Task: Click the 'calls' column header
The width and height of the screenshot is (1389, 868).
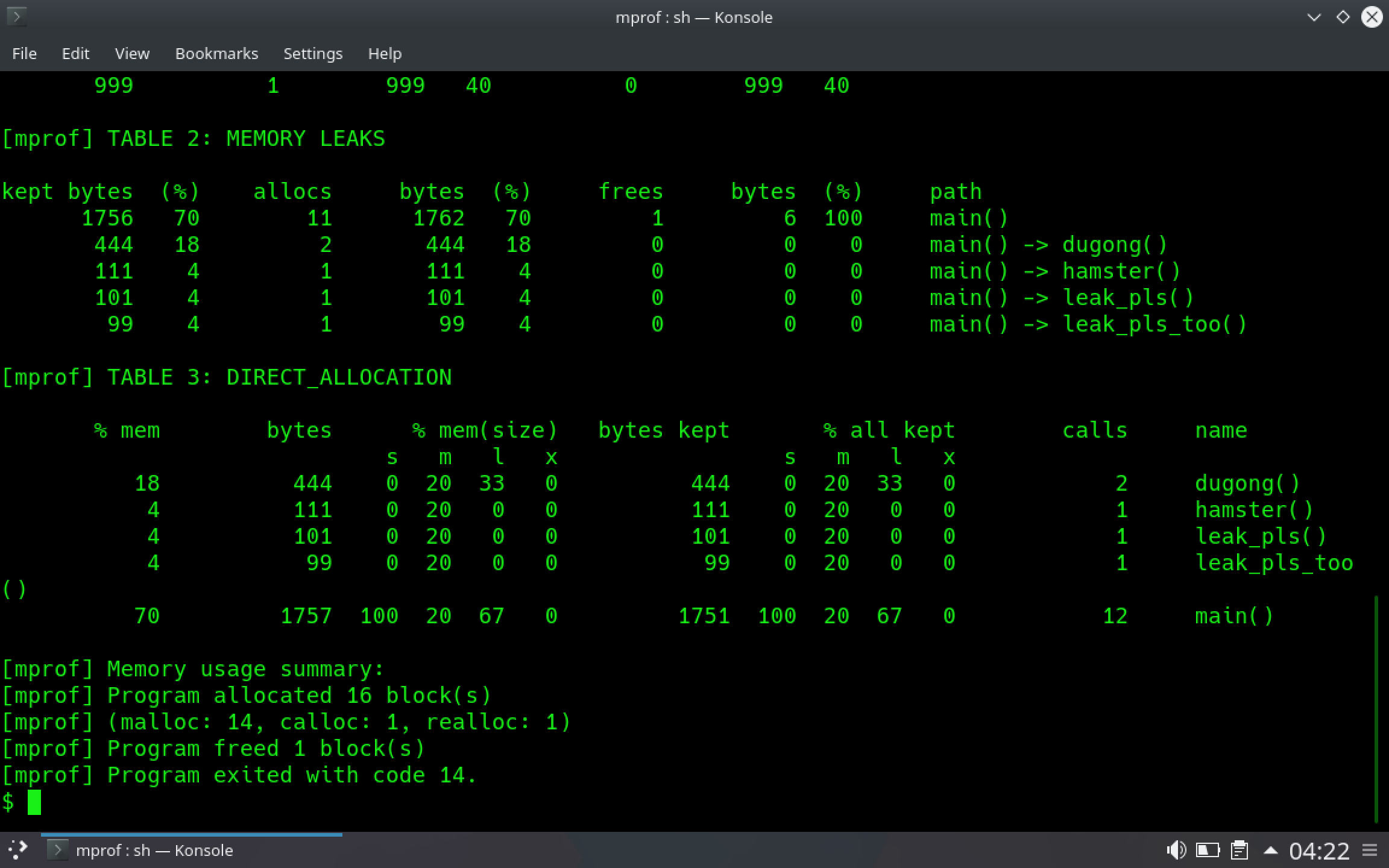Action: (1095, 430)
